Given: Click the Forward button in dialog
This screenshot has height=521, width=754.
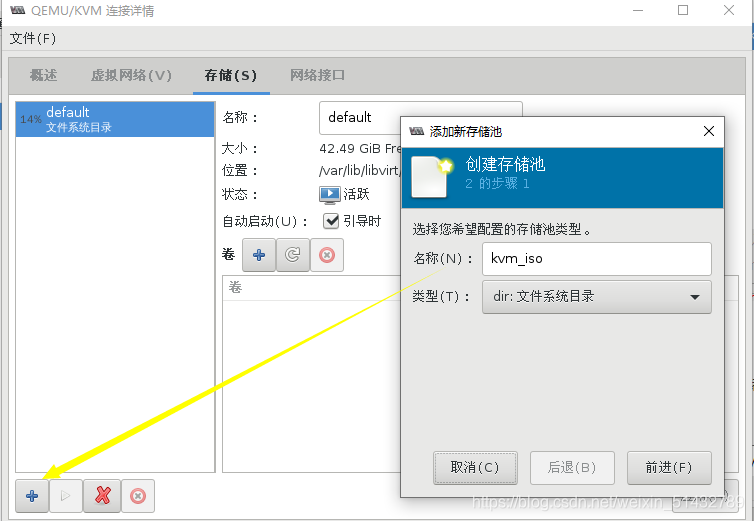Looking at the screenshot, I should [x=669, y=468].
